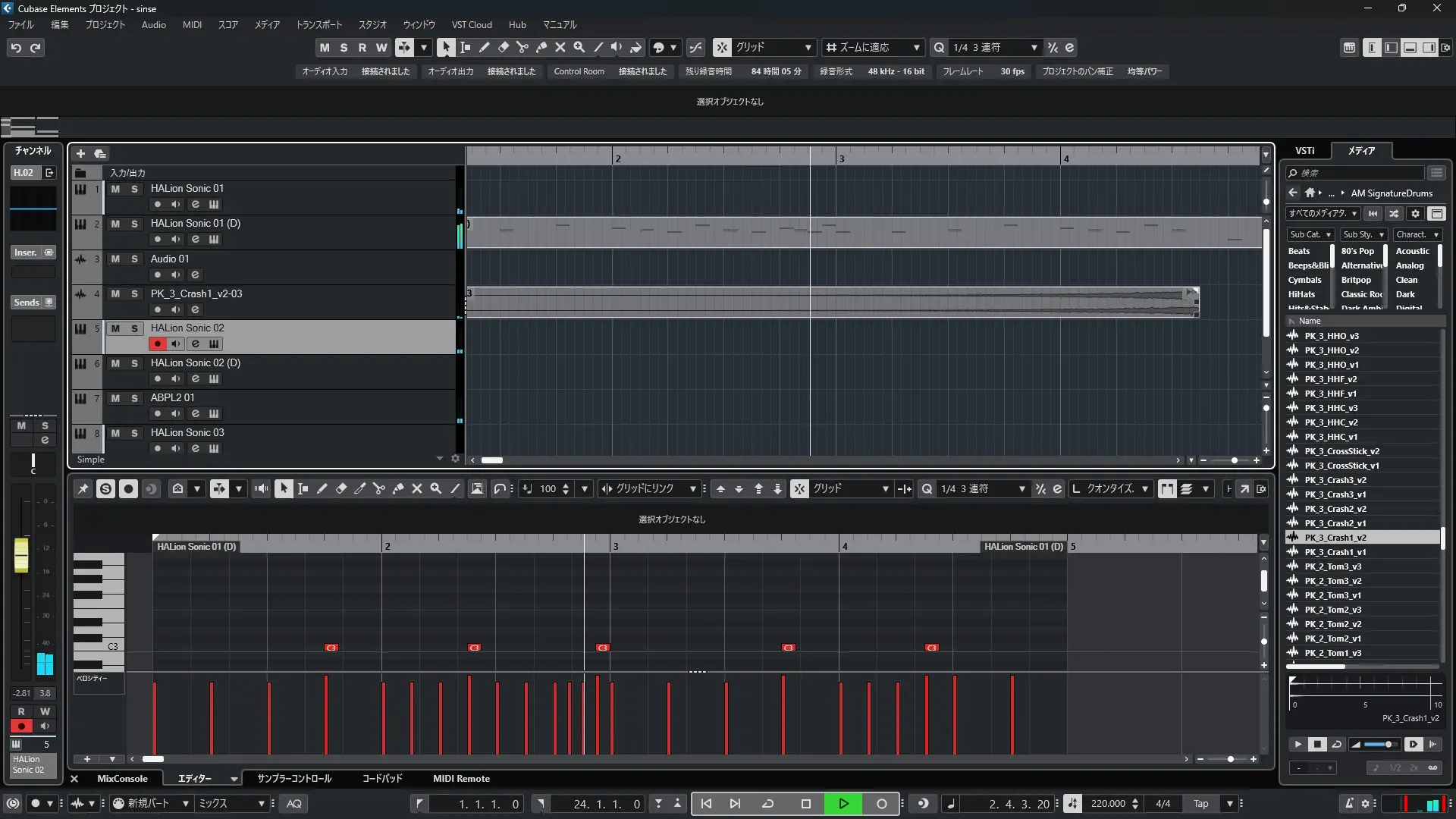Click the Undo arrow icon
The image size is (1456, 819).
tap(15, 48)
